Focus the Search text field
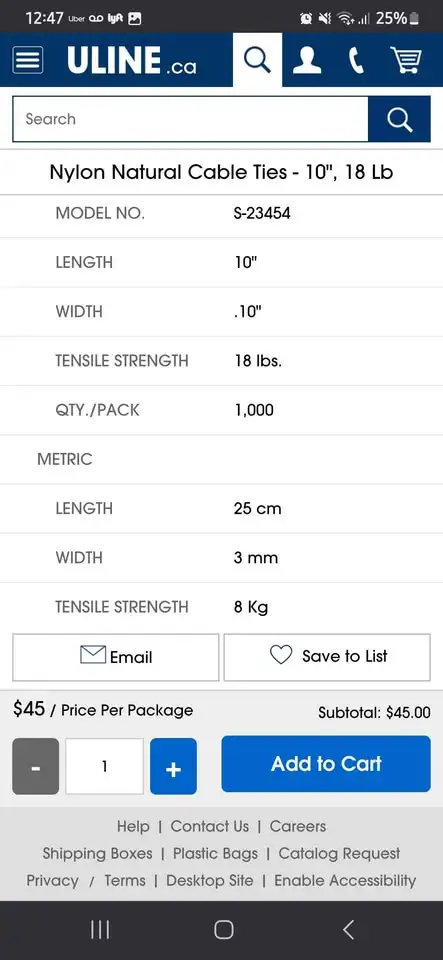This screenshot has width=443, height=960. [x=190, y=119]
